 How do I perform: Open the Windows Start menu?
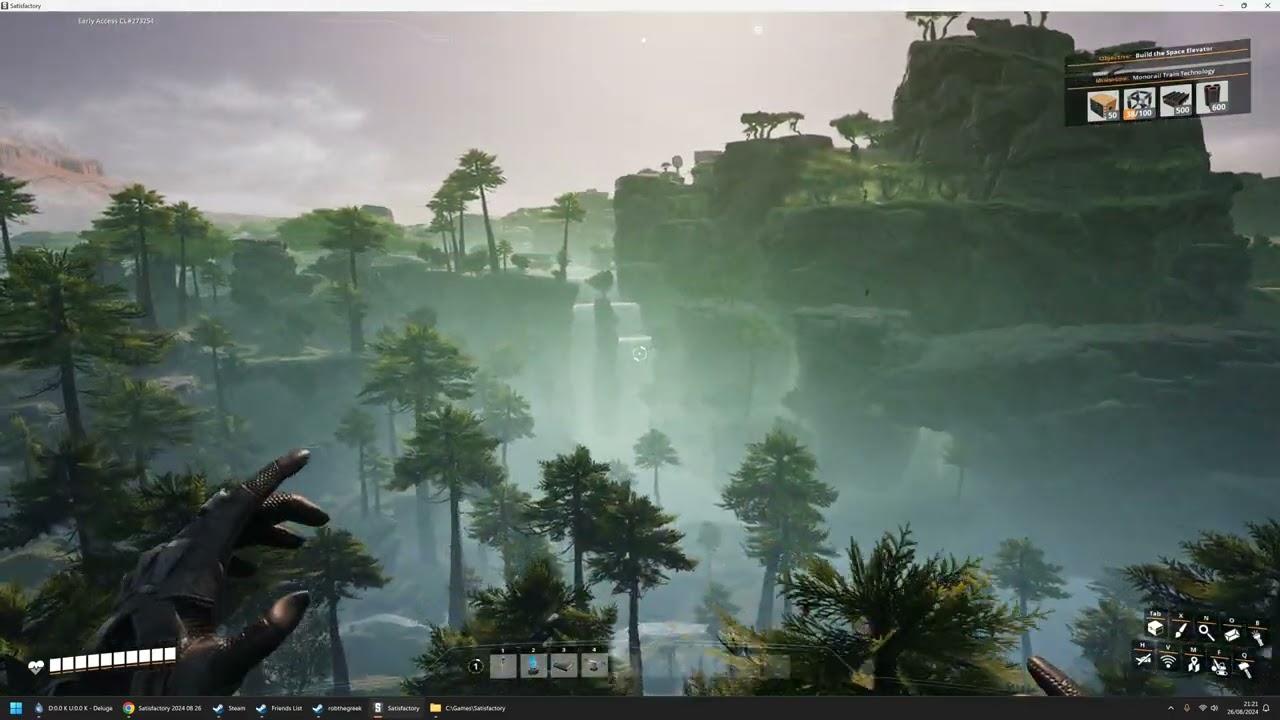tap(16, 708)
